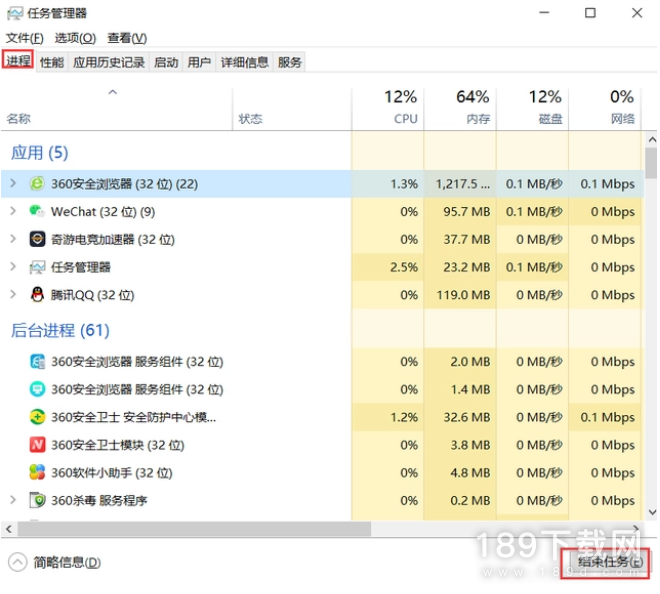
Task: Expand the 360安全浏览器 (32 位) process group
Action: tap(13, 184)
